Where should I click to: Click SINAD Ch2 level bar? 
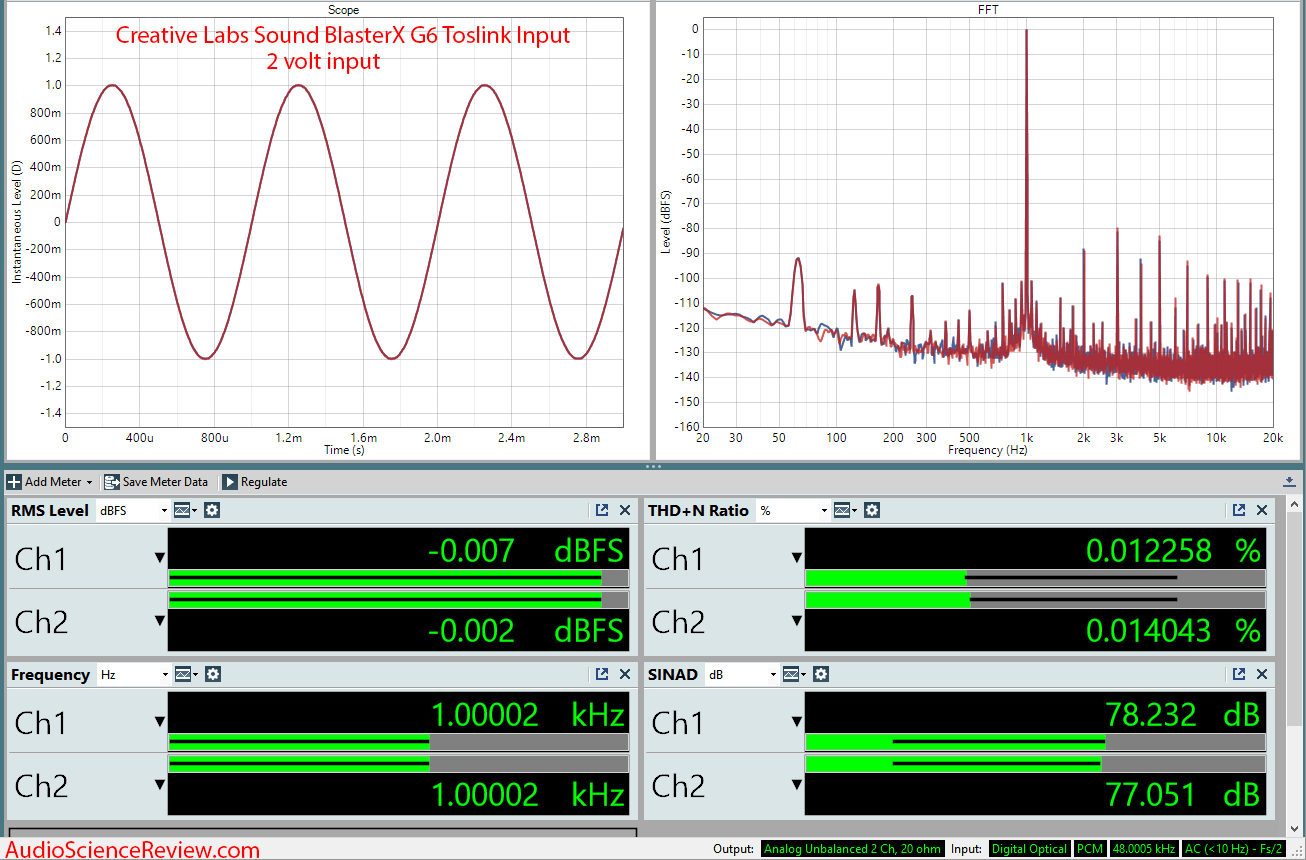[x=1035, y=764]
